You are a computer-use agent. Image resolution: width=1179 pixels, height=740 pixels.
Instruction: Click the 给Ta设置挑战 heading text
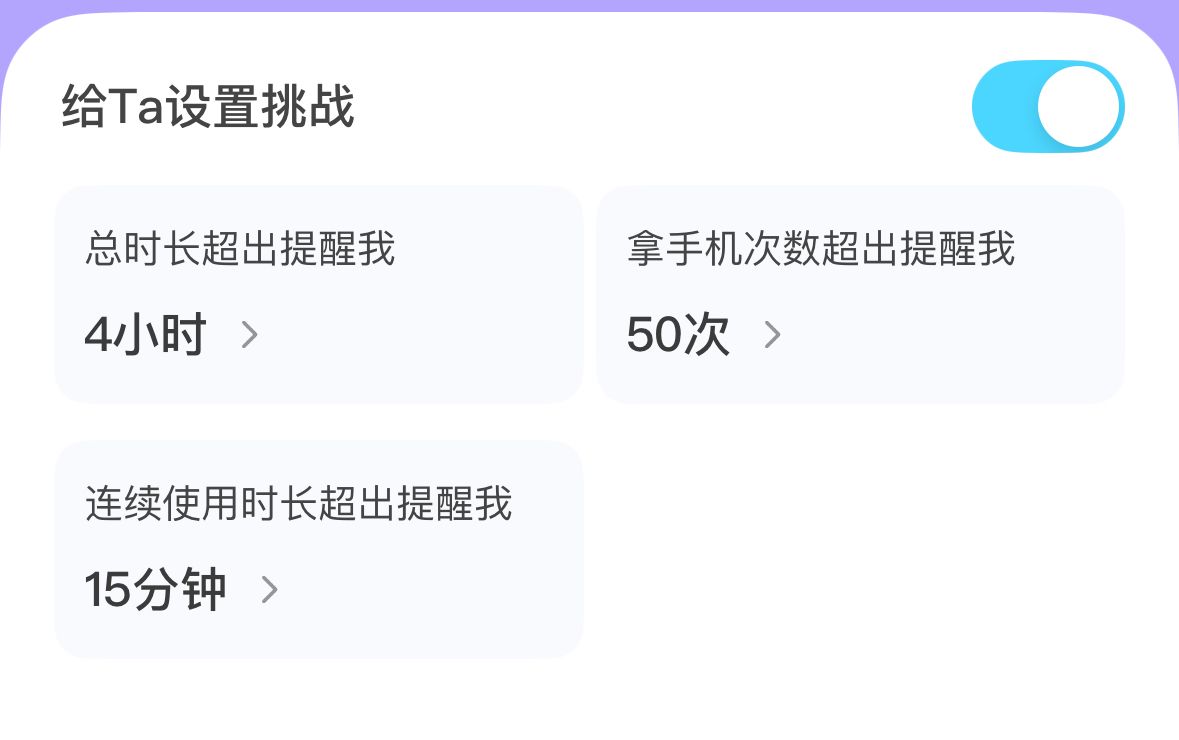208,107
